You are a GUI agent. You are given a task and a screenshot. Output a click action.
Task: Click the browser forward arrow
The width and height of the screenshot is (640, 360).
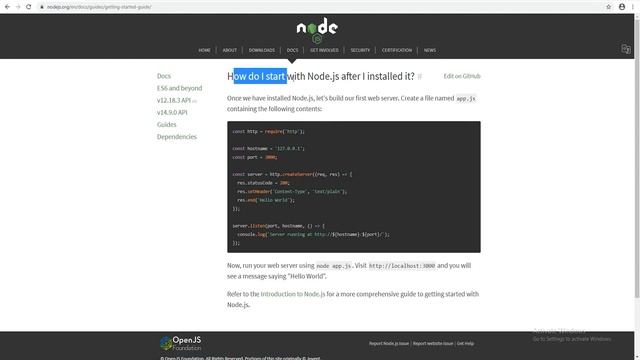click(x=18, y=7)
